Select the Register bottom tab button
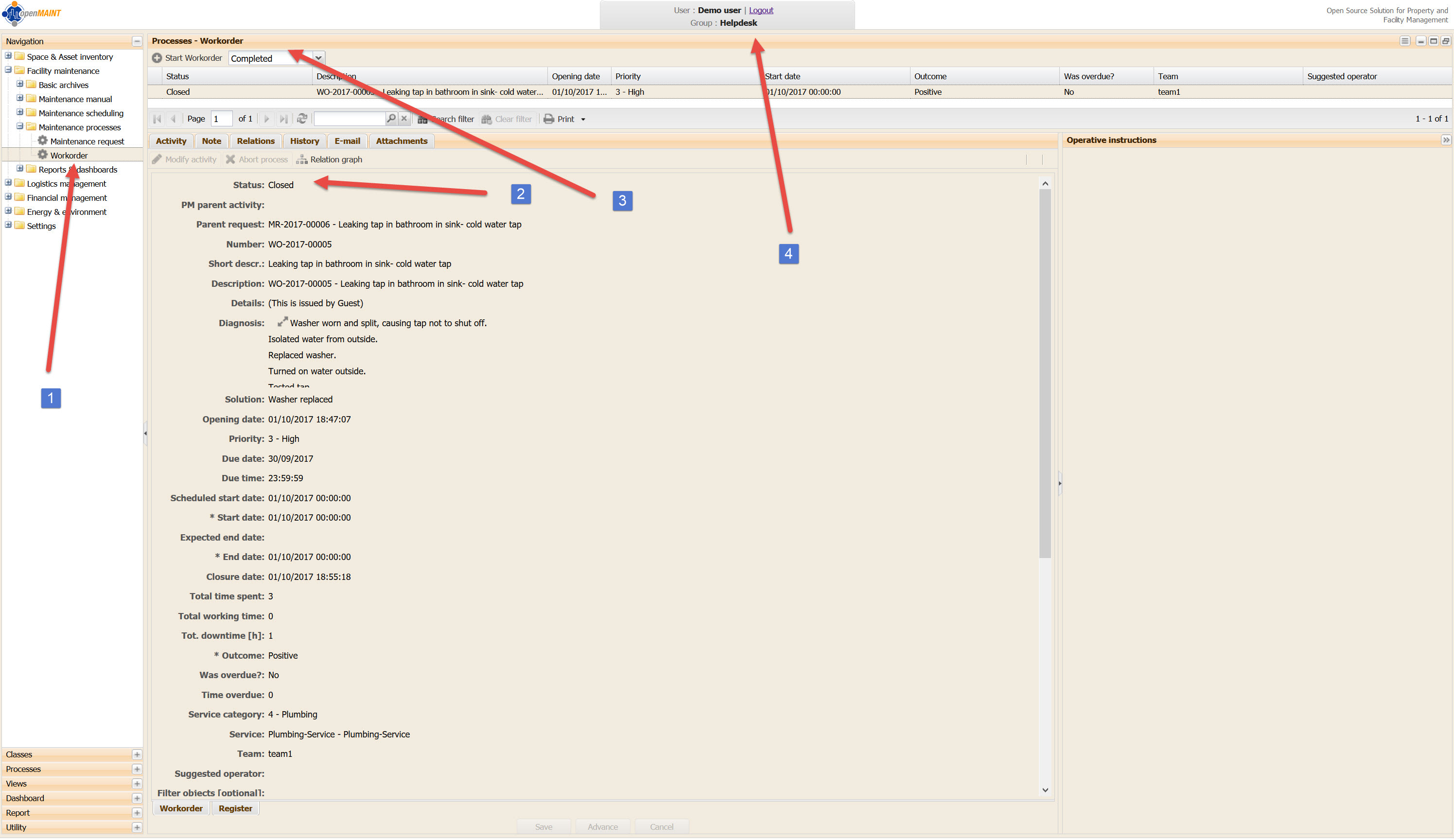This screenshot has height=840, width=1454. tap(235, 809)
